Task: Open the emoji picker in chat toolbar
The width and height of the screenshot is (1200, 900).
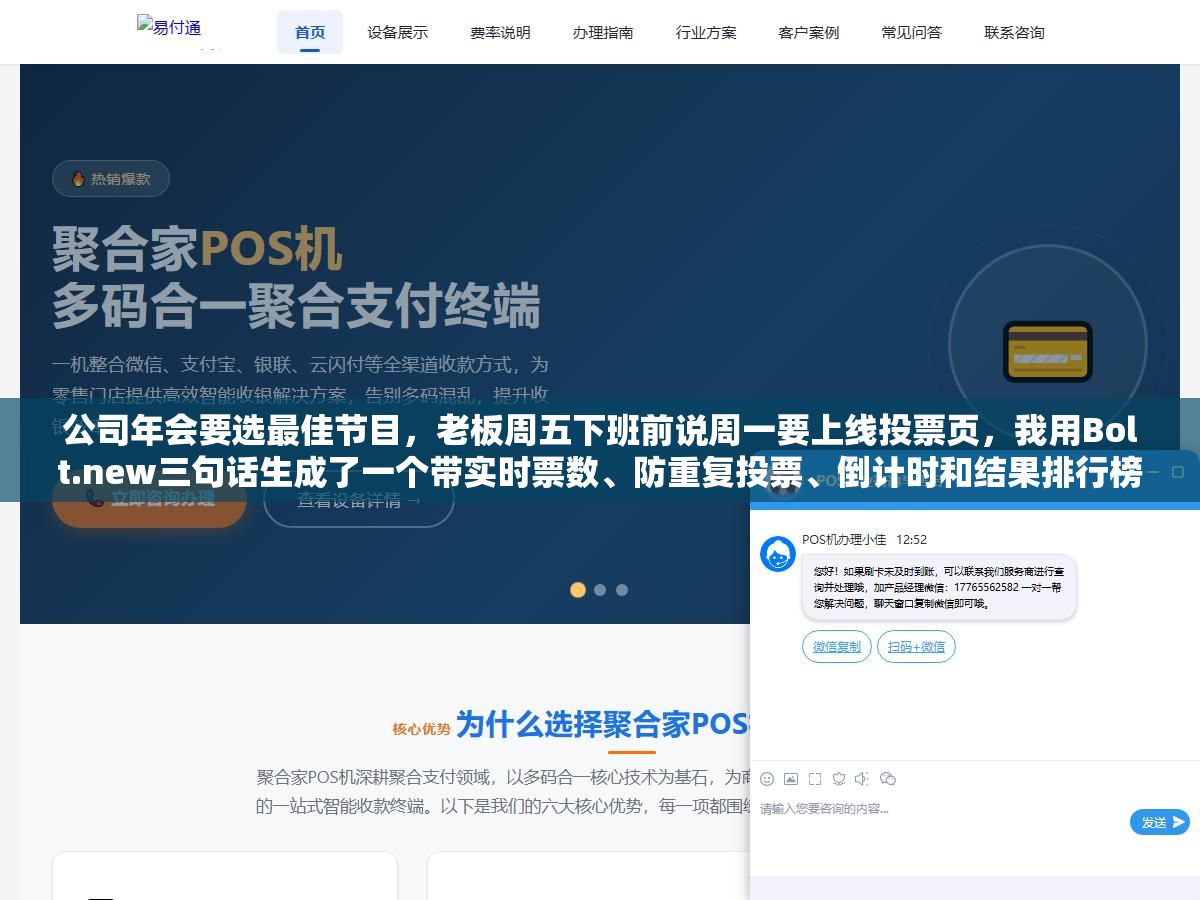Action: pos(767,779)
